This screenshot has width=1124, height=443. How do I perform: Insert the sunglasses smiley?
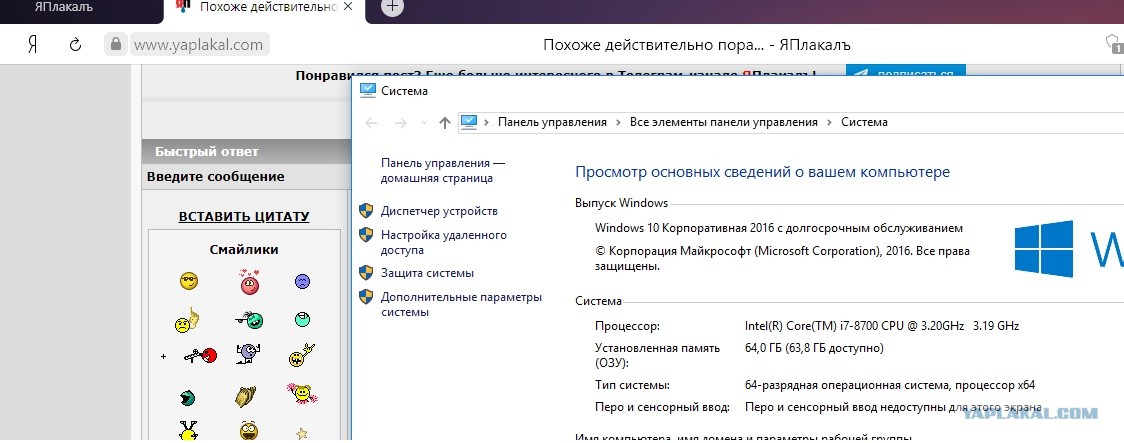189,281
